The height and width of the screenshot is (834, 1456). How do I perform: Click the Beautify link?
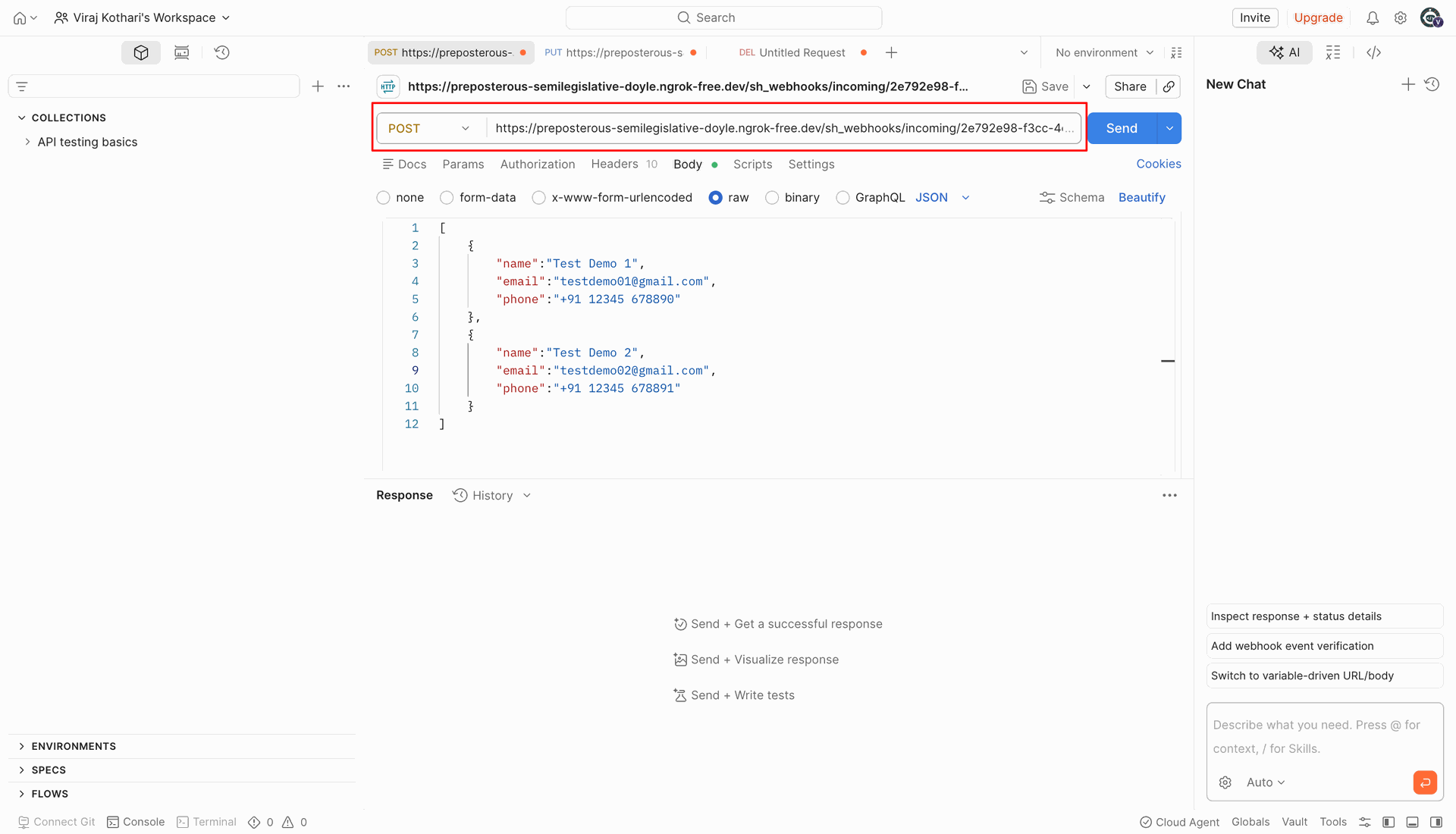click(x=1141, y=197)
